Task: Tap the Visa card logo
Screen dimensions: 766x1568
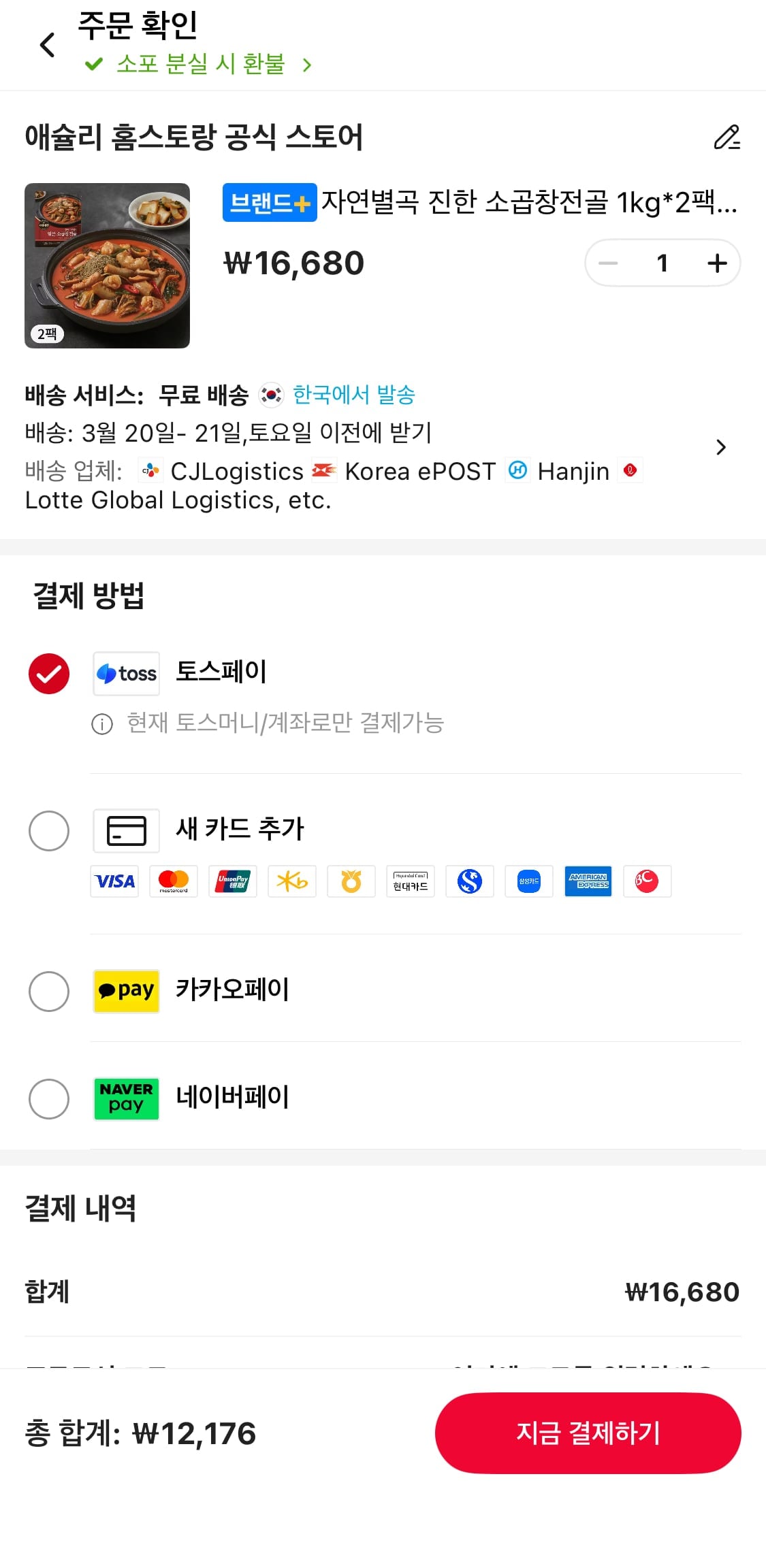Action: pos(114,881)
